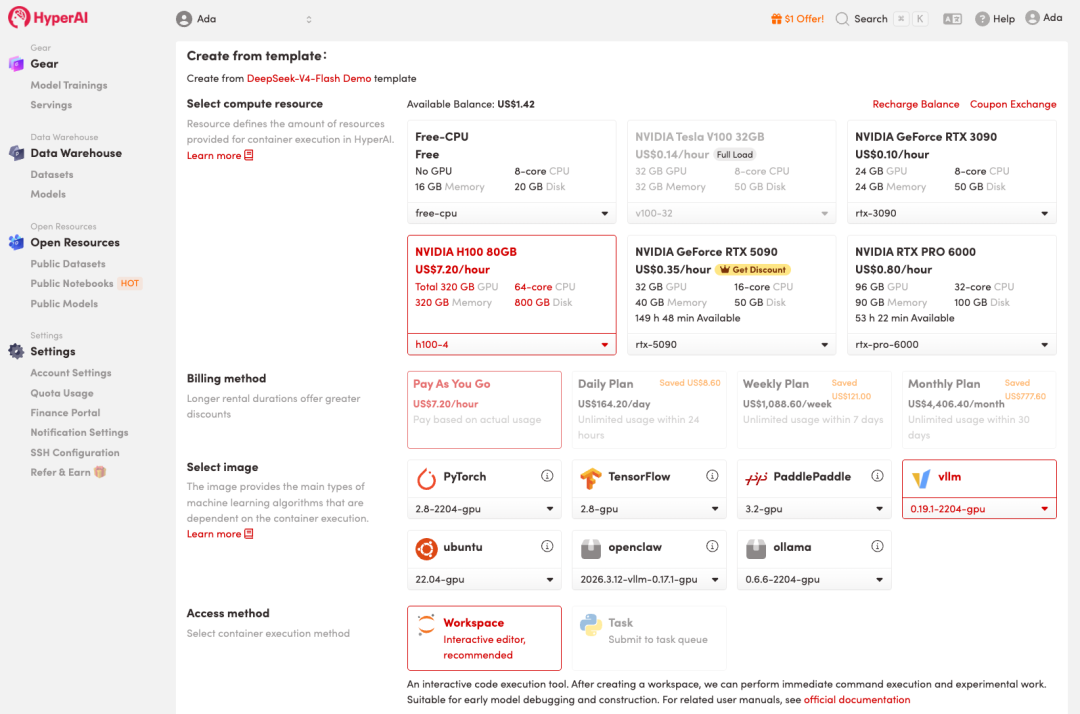Click the vllm logo icon
Screen dimensions: 1080x714
921,478
